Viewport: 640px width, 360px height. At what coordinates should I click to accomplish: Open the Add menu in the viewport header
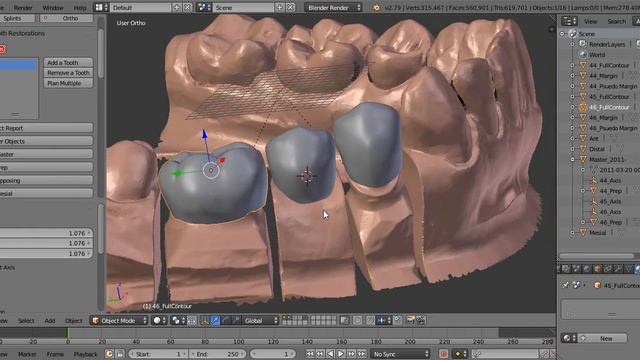click(x=50, y=321)
